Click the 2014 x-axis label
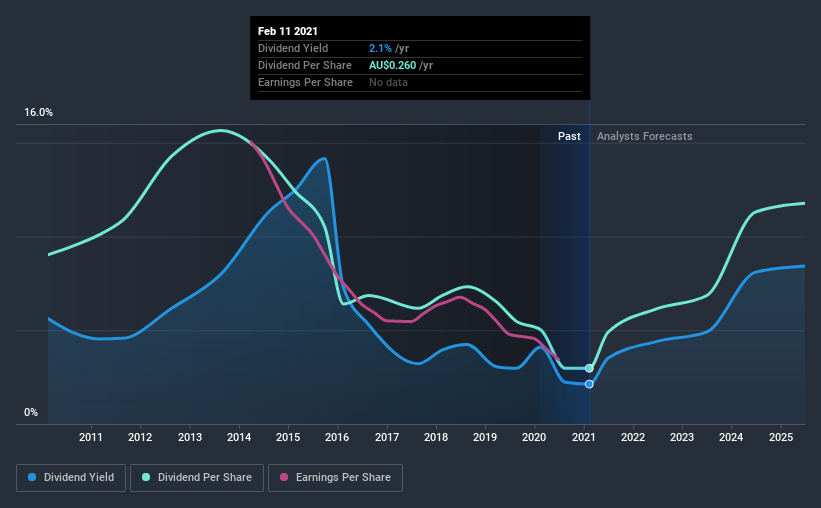821x508 pixels. tap(239, 437)
